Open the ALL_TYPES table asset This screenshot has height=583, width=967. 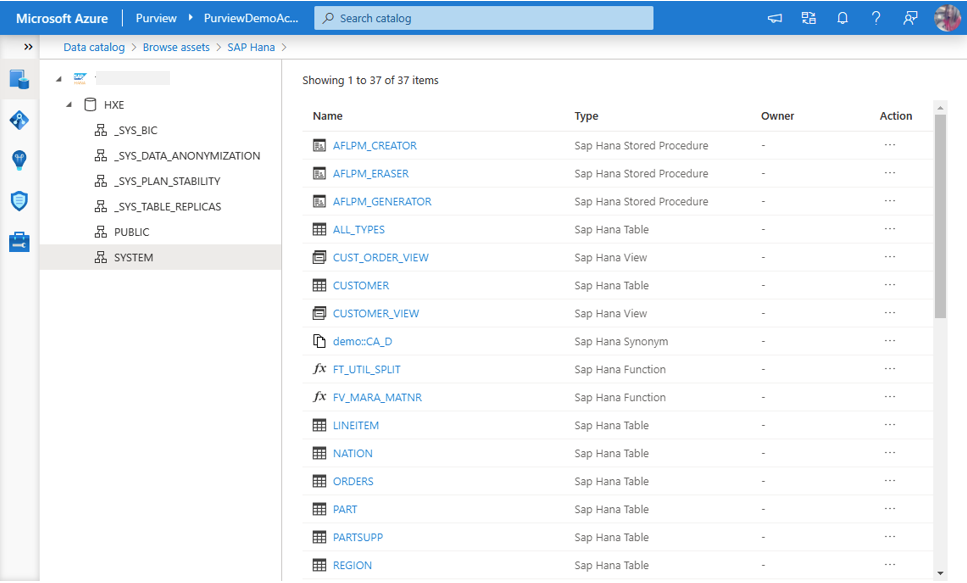coord(358,229)
